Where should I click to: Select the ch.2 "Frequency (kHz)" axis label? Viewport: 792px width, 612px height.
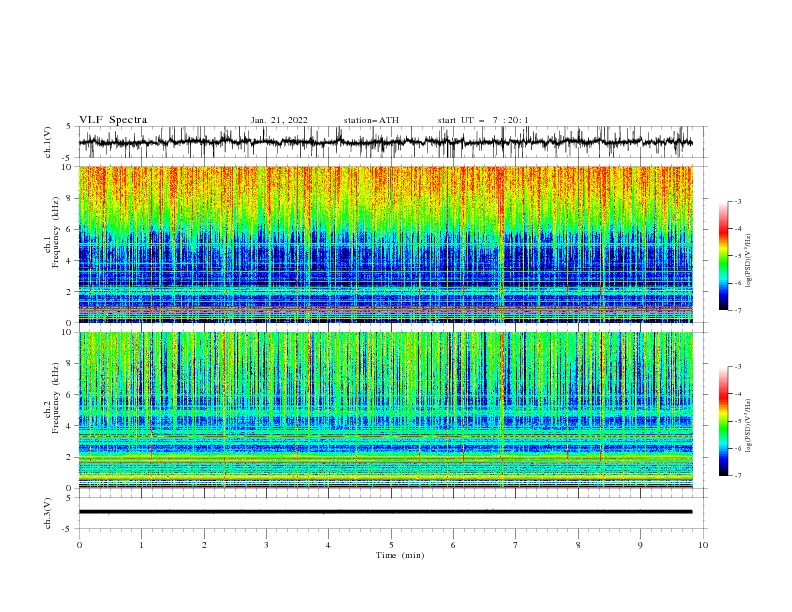pyautogui.click(x=57, y=397)
